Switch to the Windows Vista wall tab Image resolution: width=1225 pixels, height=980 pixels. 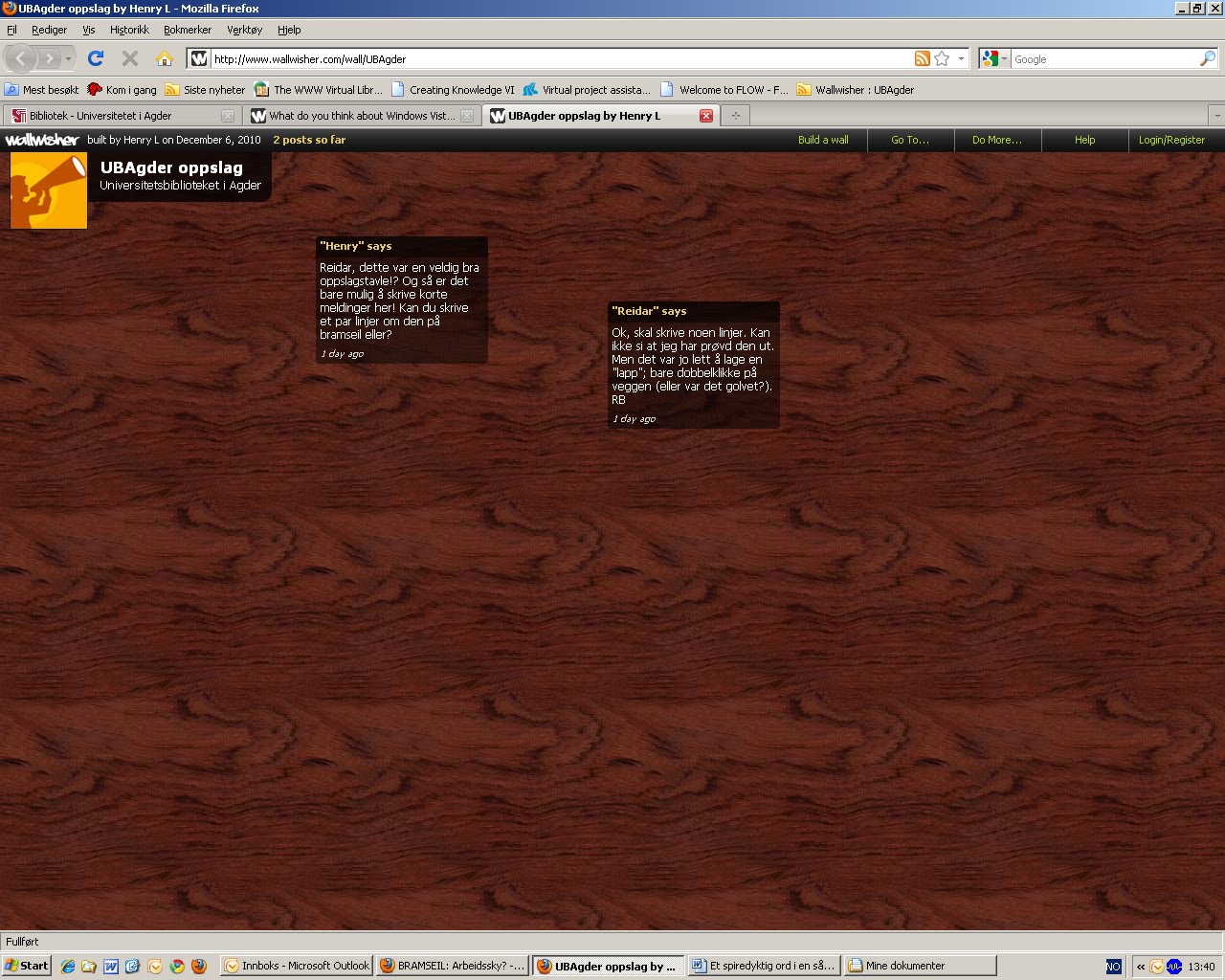click(x=354, y=116)
